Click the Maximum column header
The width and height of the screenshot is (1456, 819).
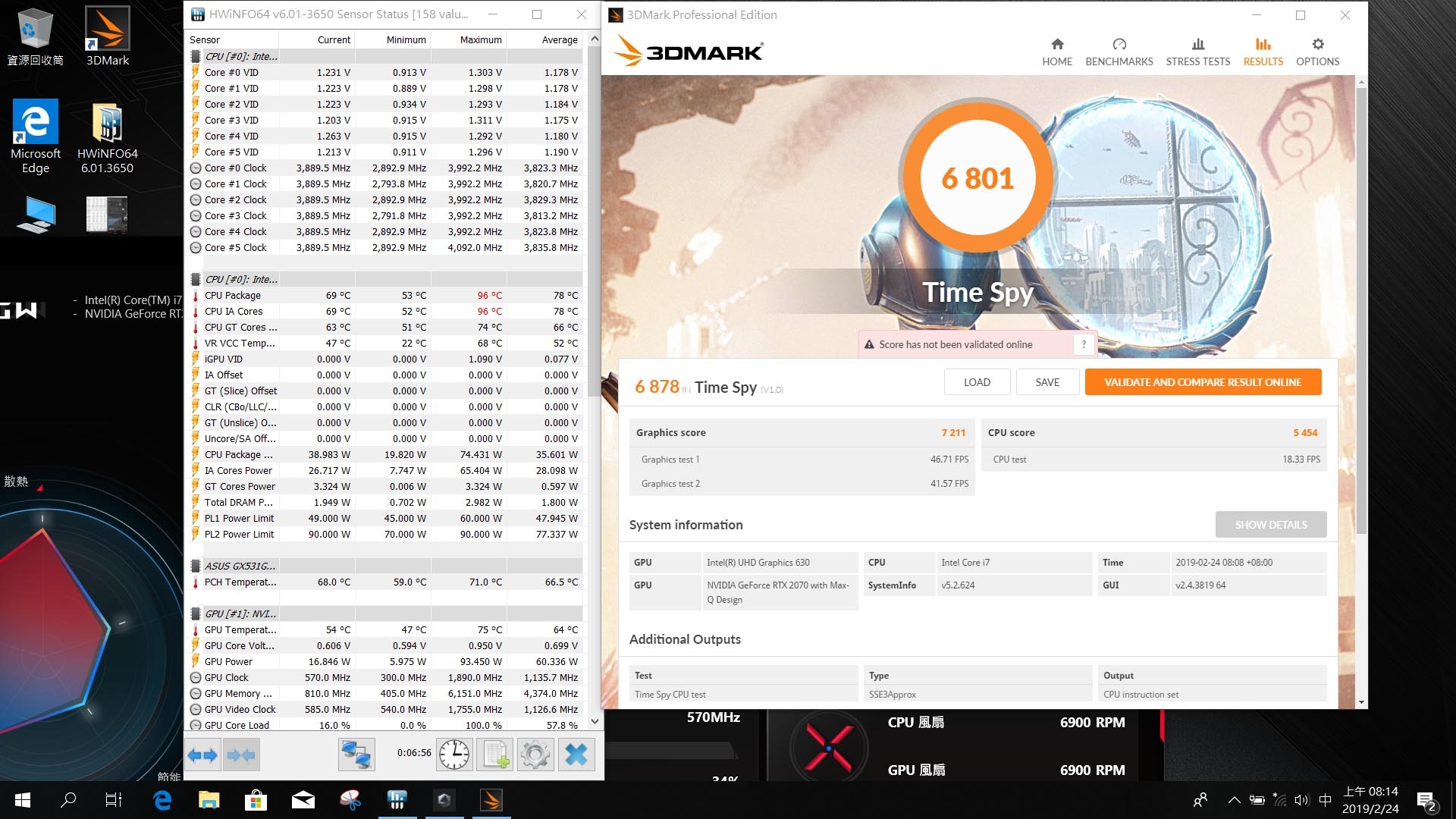(x=468, y=39)
